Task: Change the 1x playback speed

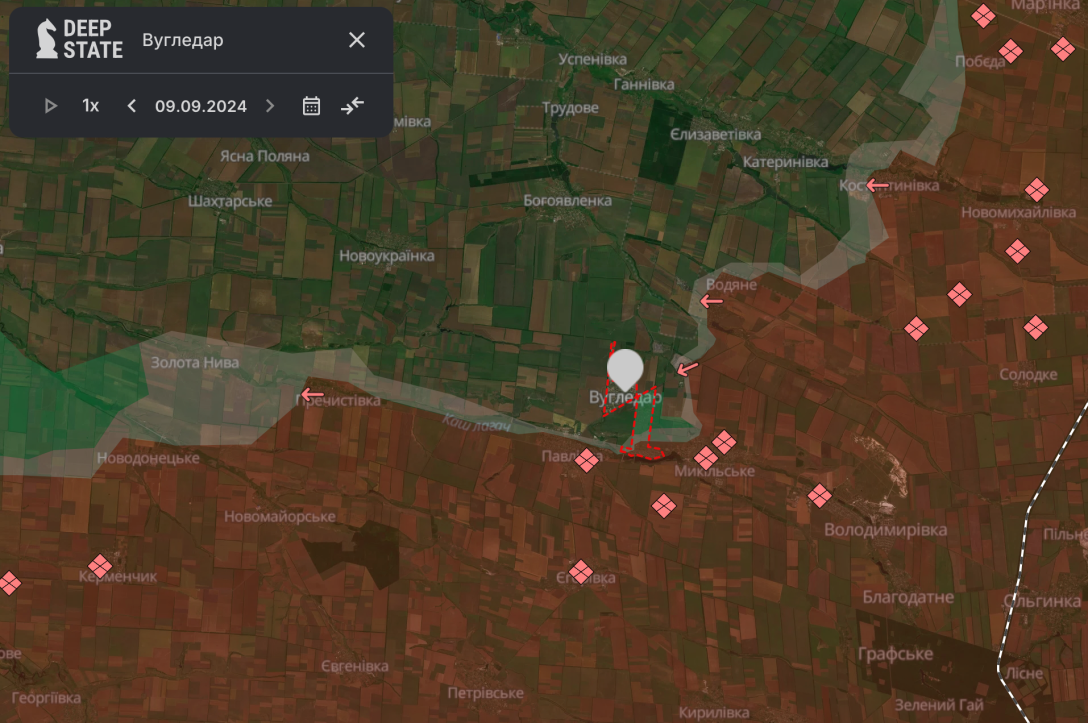Action: [x=91, y=106]
